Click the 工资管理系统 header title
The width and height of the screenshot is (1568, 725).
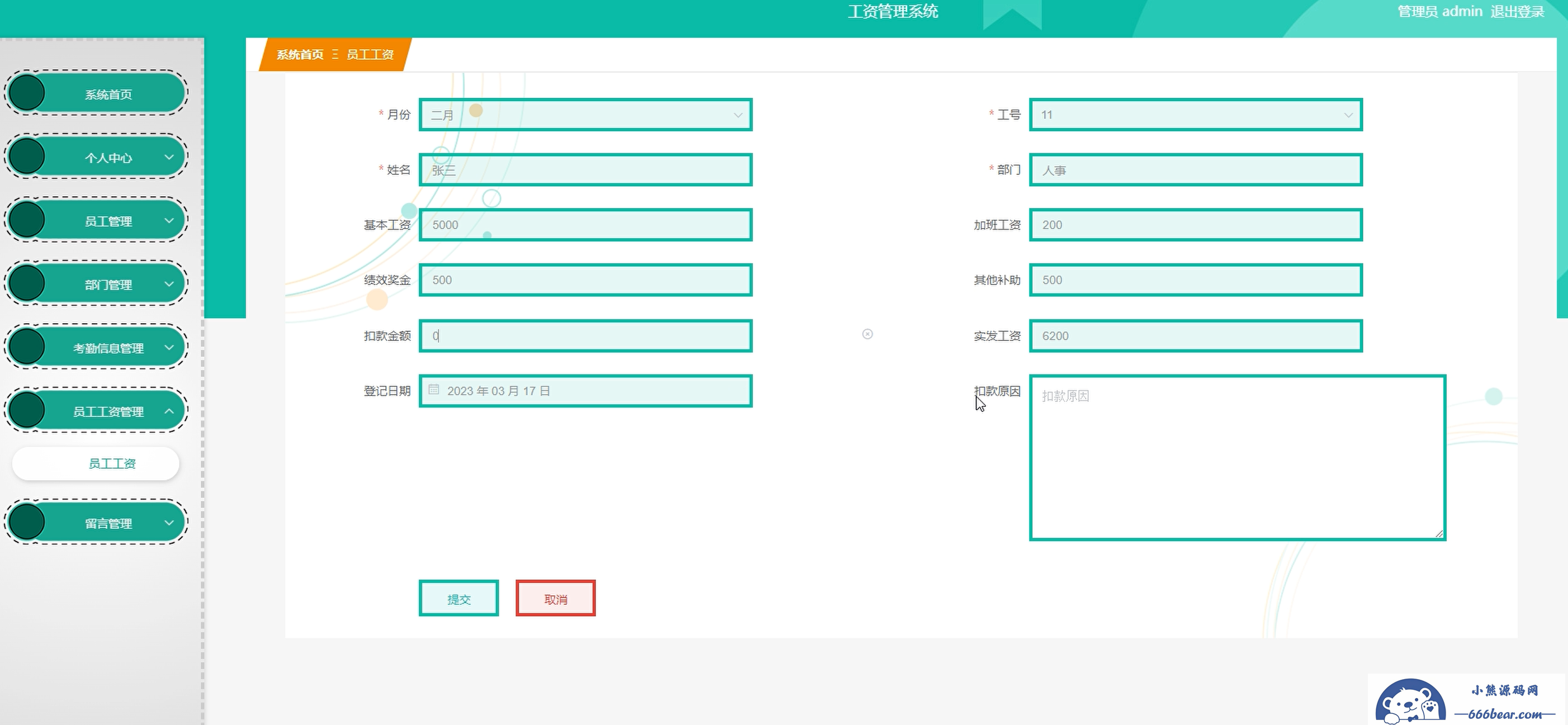tap(893, 12)
